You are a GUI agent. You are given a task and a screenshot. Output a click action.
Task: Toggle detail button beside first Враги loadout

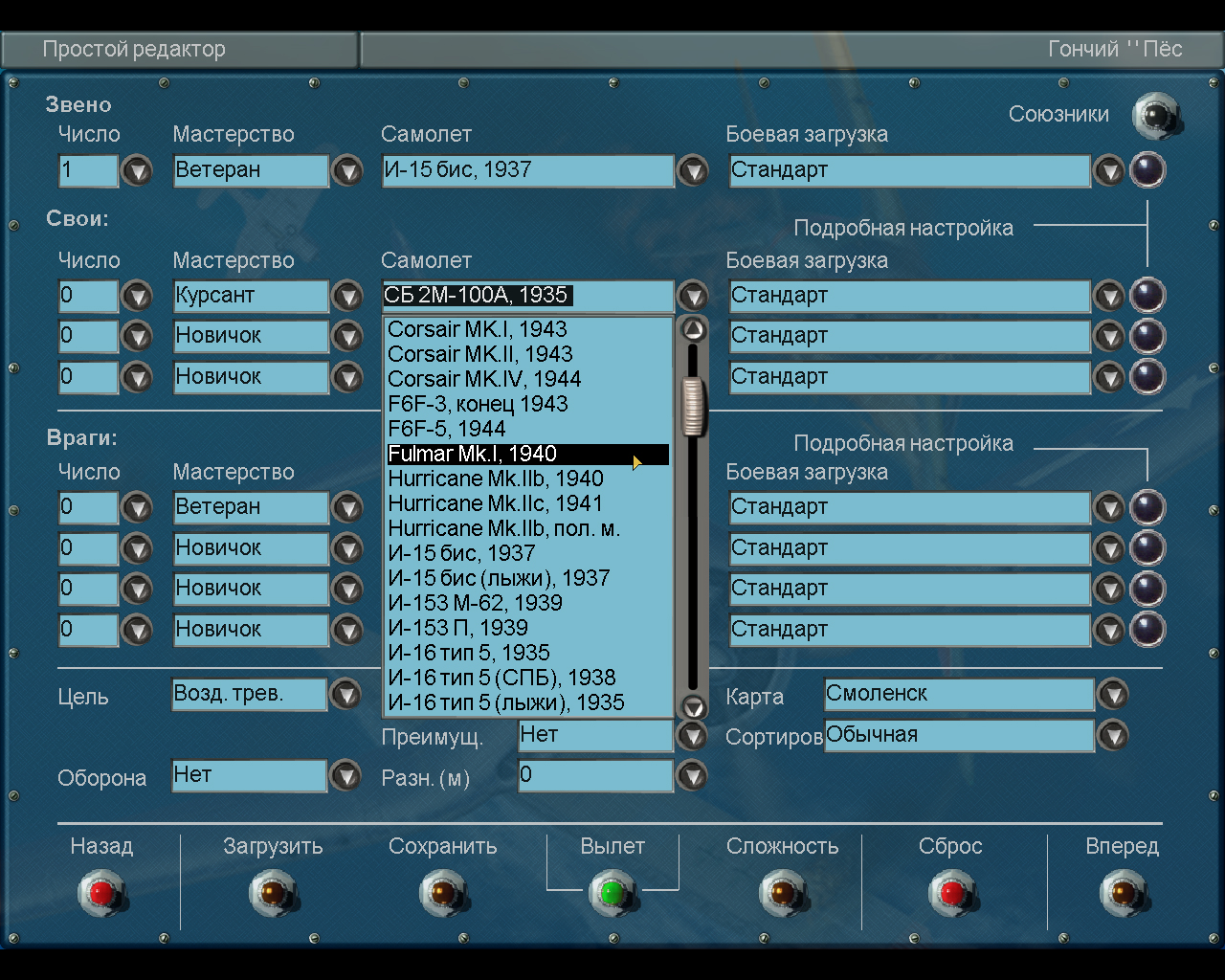click(x=1147, y=507)
